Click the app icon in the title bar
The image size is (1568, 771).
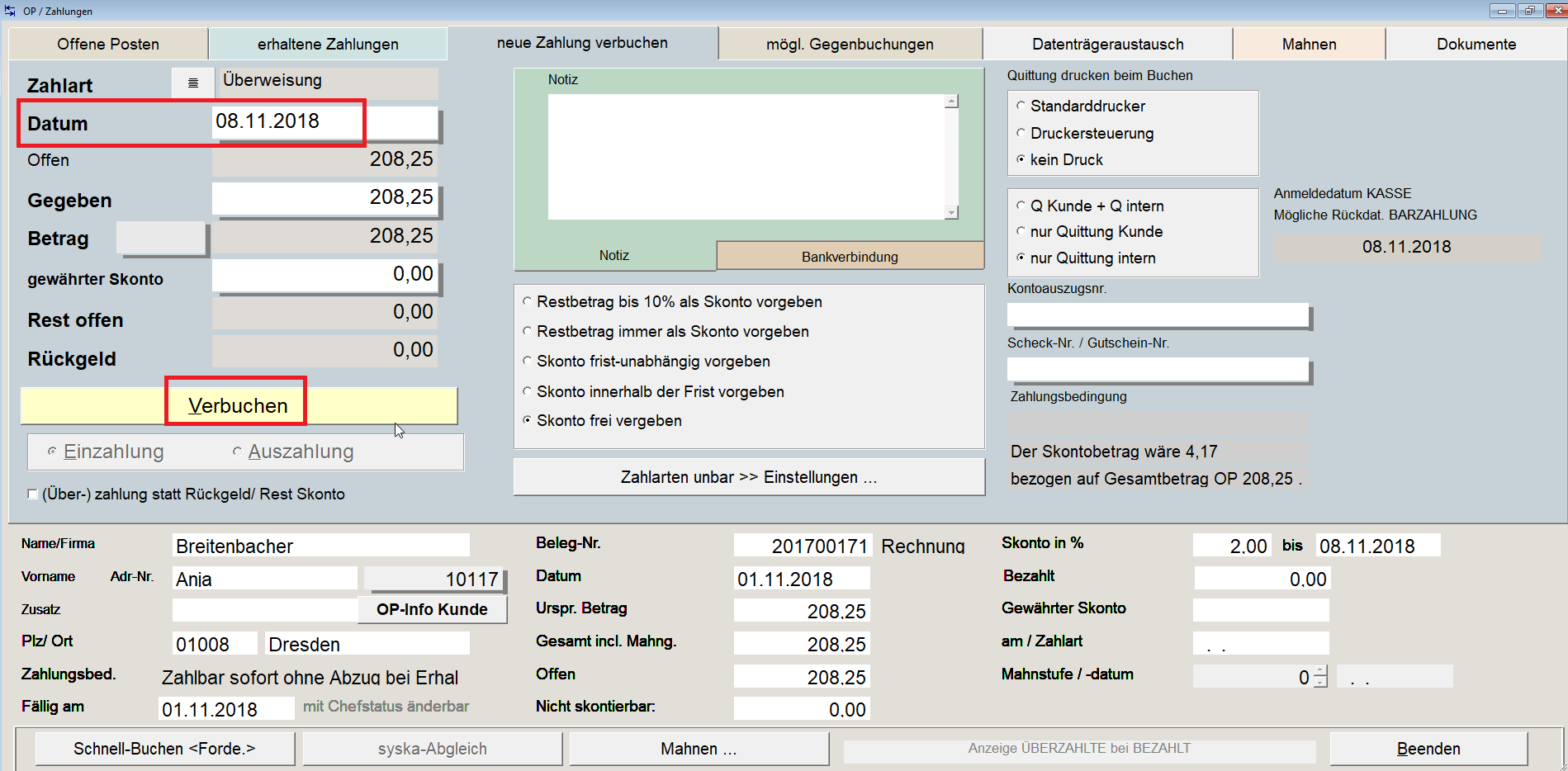[x=10, y=11]
